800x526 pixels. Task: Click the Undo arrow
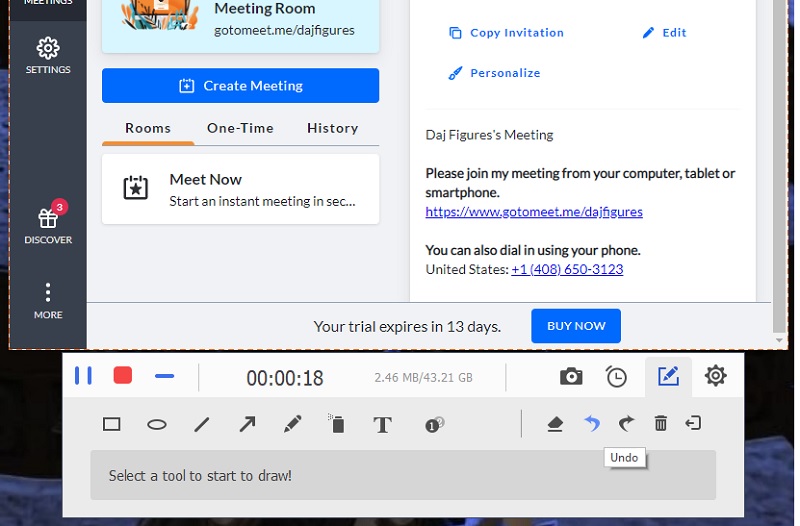(592, 423)
